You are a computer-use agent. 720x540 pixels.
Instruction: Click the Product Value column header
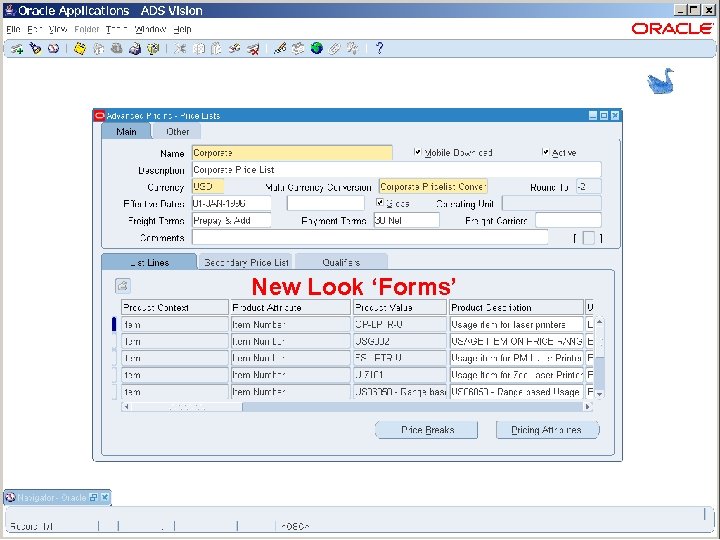[x=399, y=307]
